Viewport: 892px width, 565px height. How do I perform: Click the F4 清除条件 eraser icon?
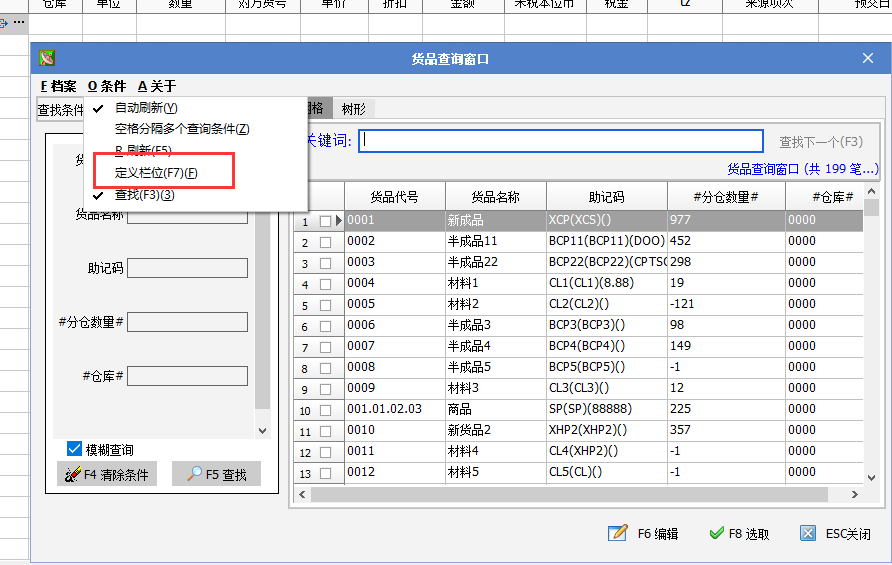69,475
